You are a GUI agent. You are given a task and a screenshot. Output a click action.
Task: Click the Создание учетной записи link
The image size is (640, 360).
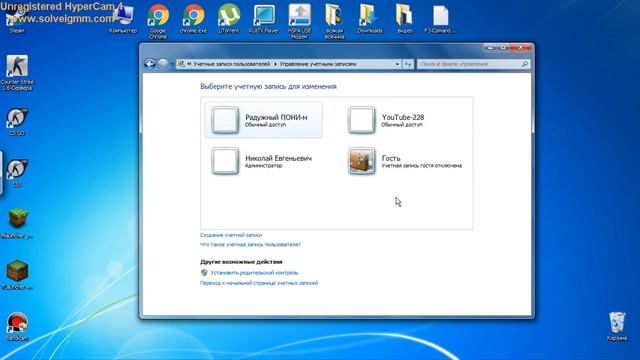(231, 235)
